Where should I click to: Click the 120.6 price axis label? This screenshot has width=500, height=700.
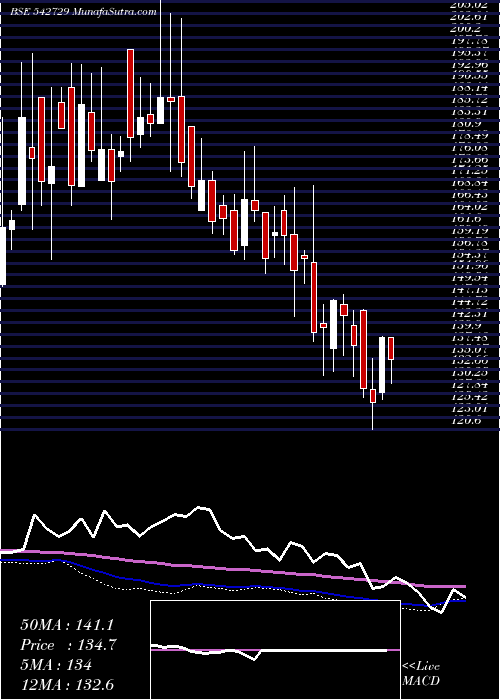[467, 421]
